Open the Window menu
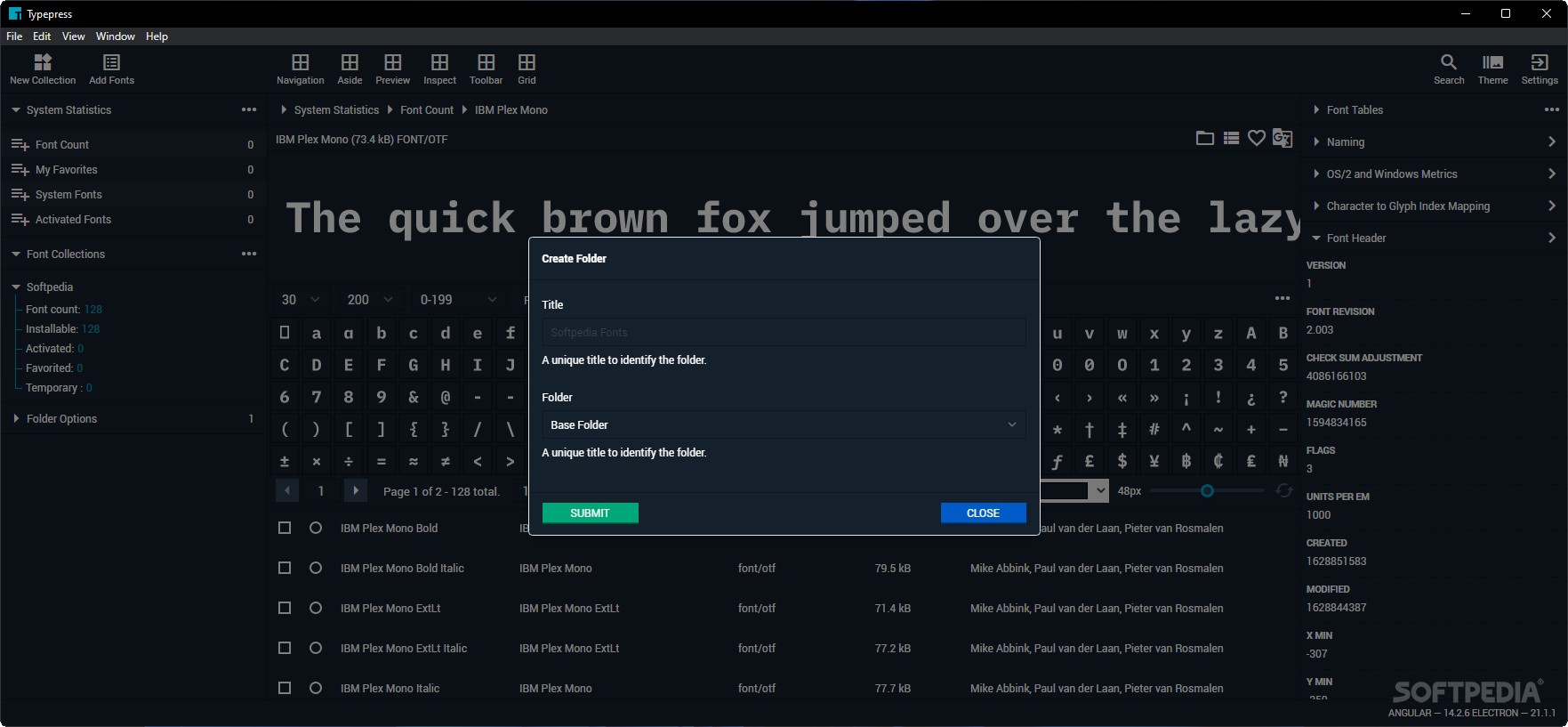The image size is (1568, 727). click(x=116, y=36)
